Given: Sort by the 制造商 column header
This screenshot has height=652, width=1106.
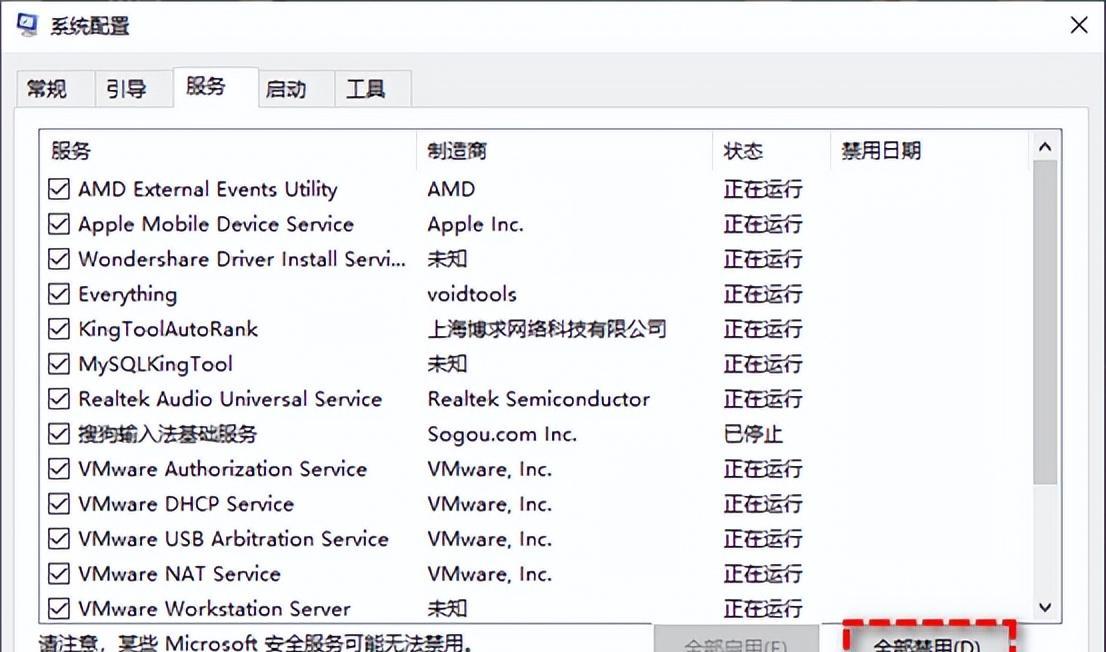Looking at the screenshot, I should click(x=564, y=150).
